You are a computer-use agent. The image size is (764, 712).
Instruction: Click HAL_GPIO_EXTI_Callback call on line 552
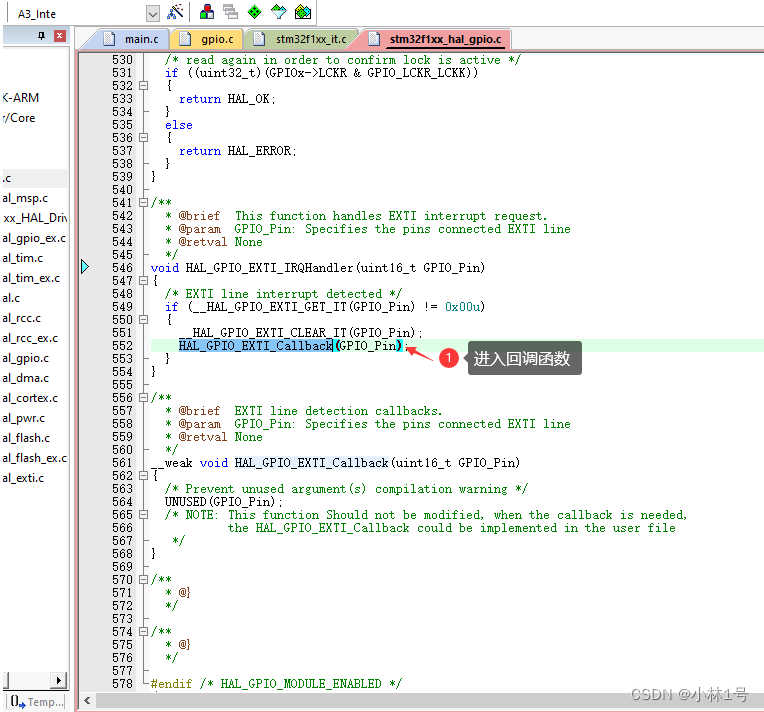pos(256,346)
